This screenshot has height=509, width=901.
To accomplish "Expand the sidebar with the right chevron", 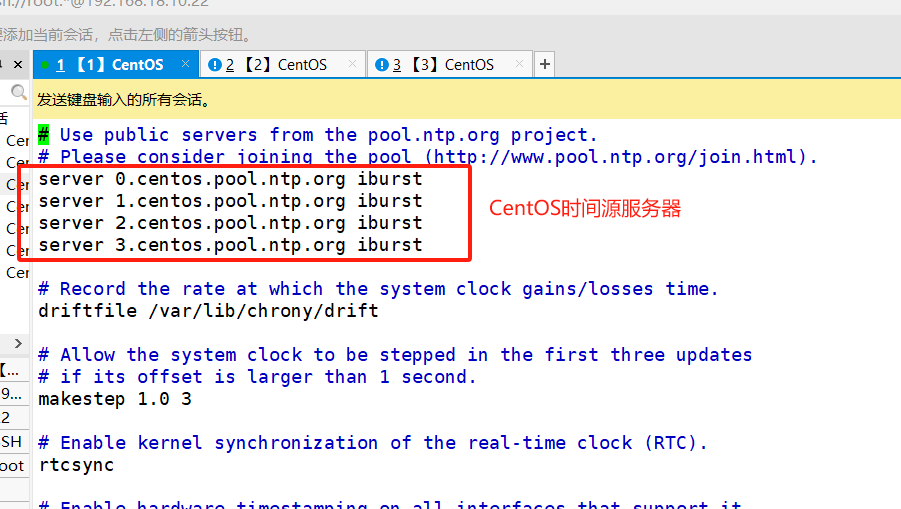I will [18, 344].
